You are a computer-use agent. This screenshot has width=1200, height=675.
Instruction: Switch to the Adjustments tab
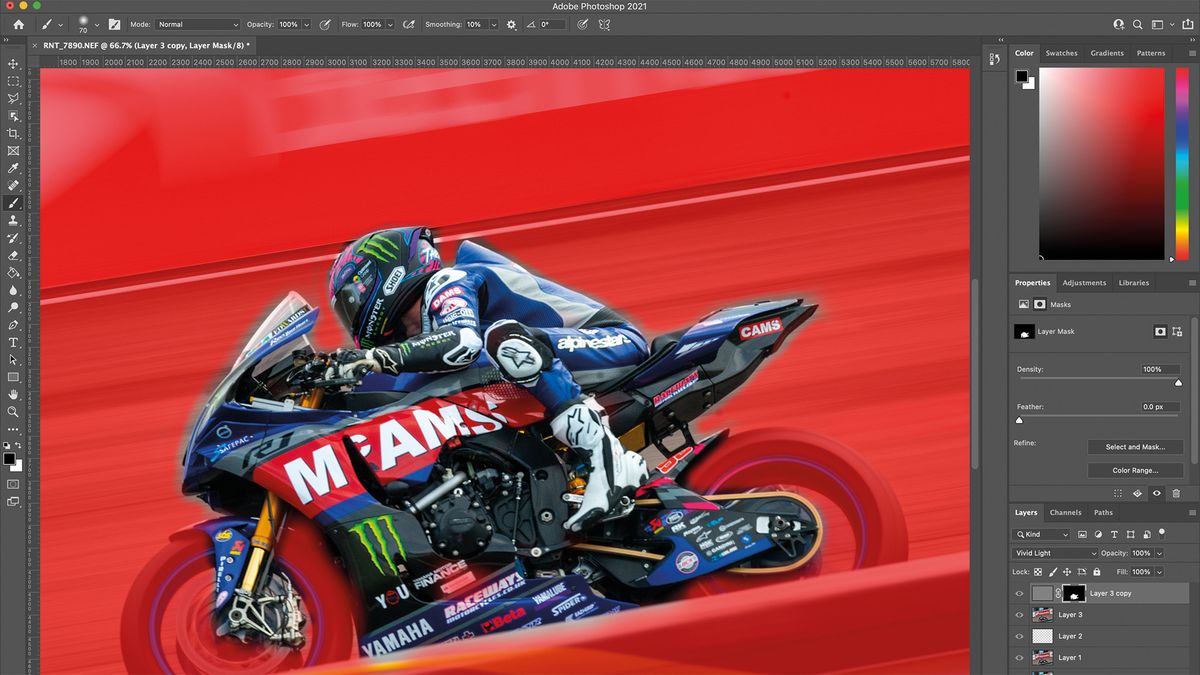[x=1084, y=283]
